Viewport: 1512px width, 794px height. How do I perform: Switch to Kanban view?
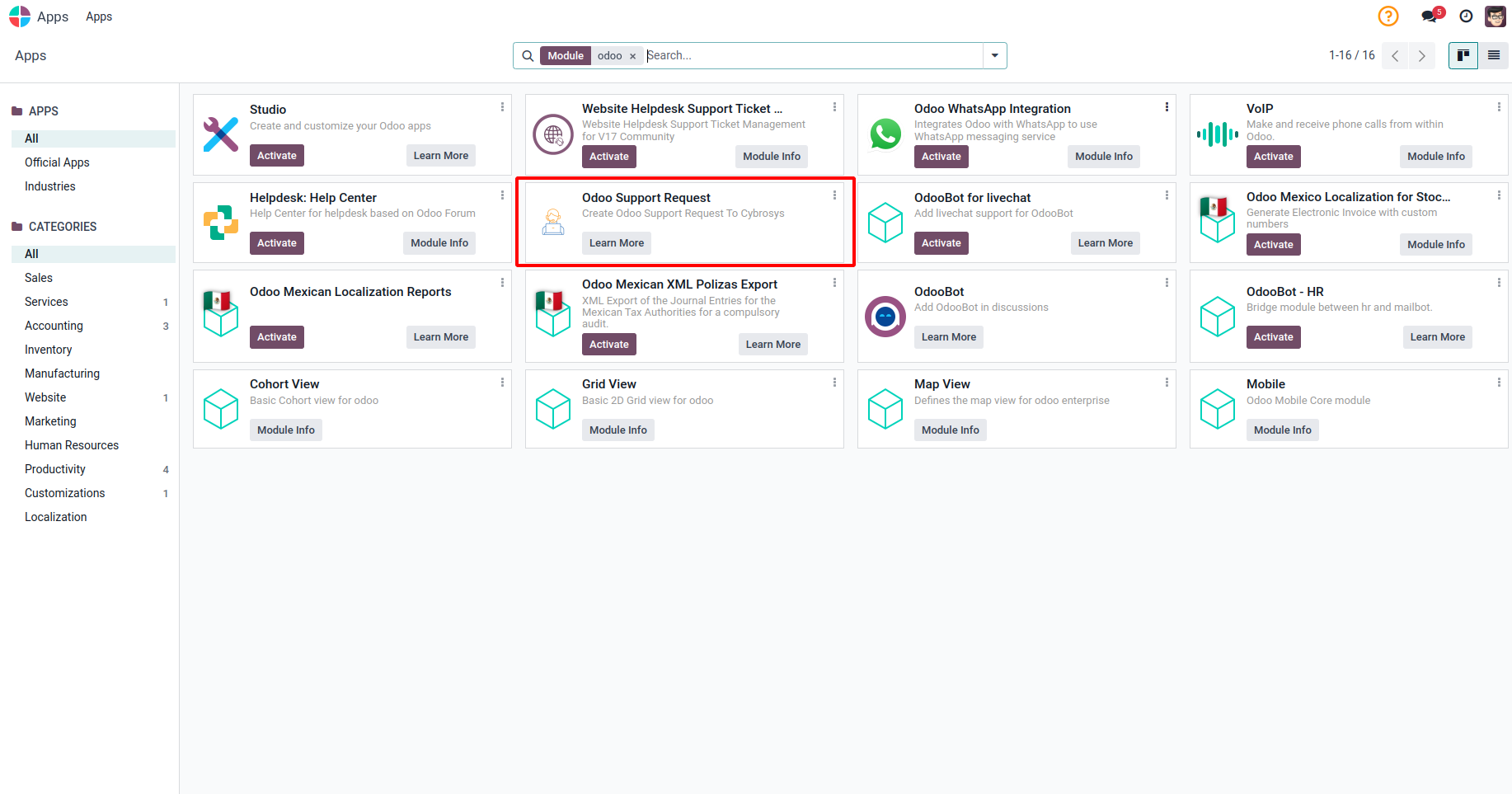(x=1463, y=55)
